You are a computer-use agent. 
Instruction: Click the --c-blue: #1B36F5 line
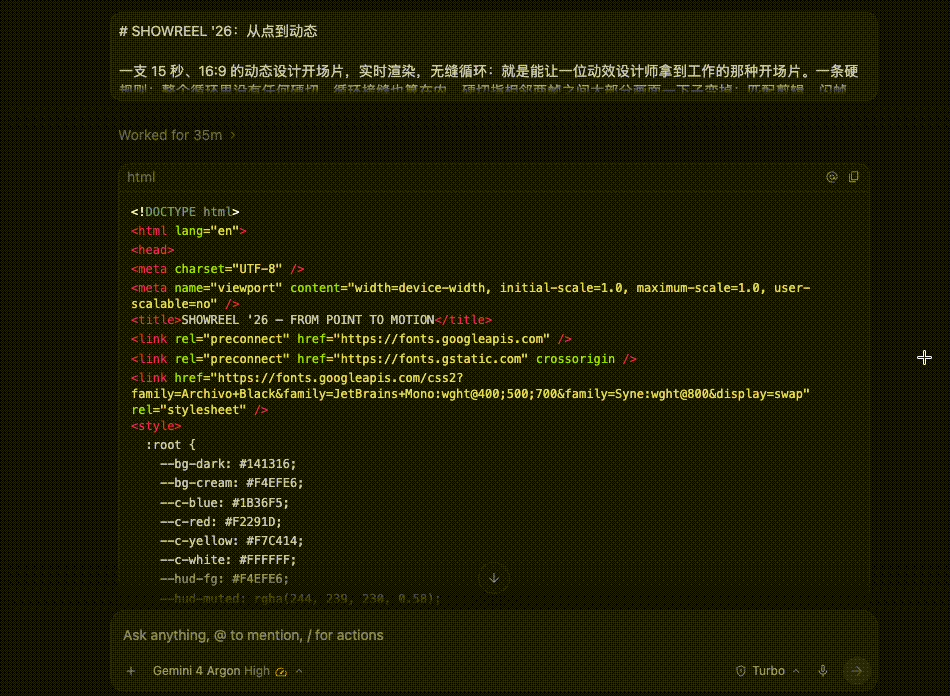[x=224, y=503]
